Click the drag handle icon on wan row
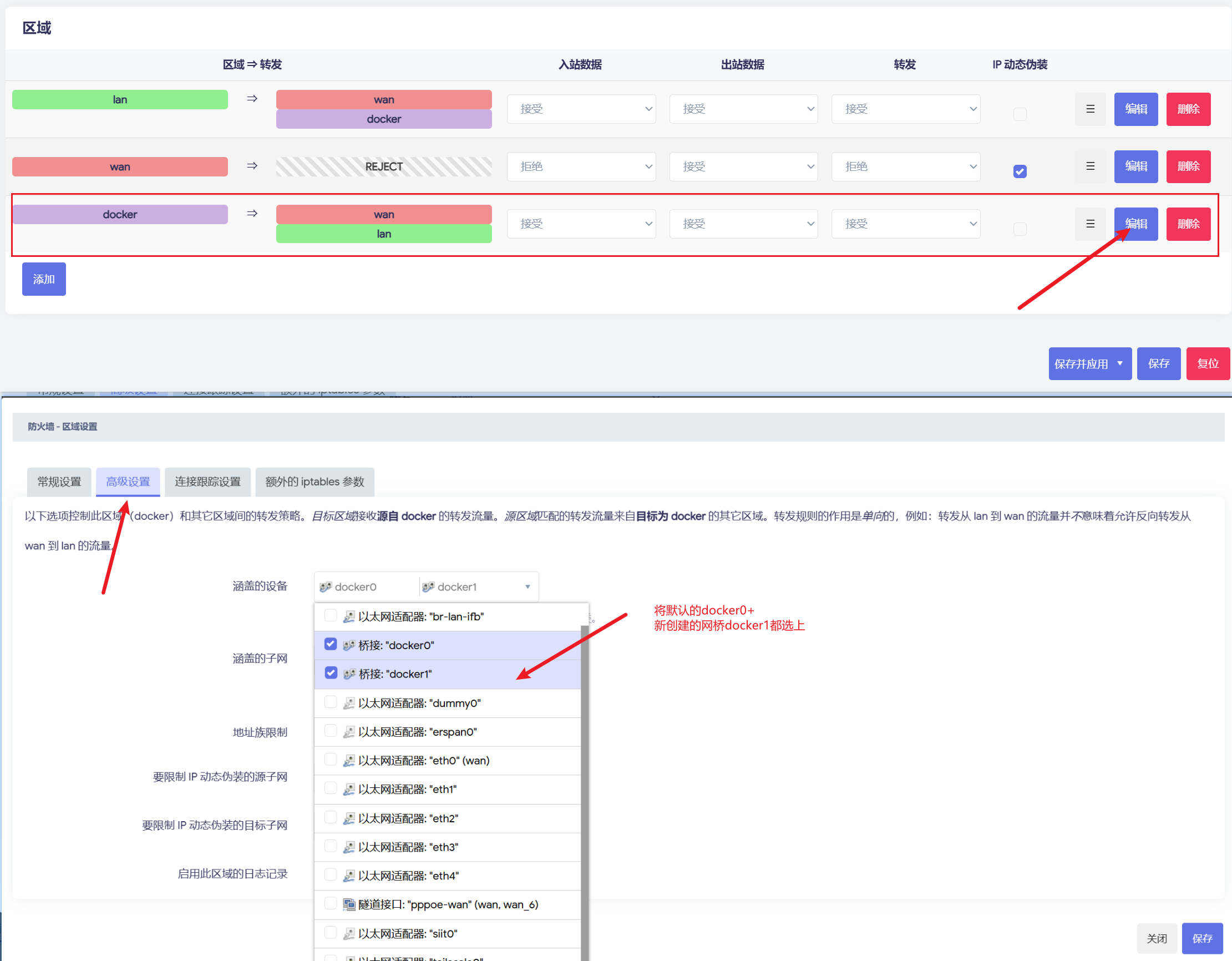This screenshot has width=1232, height=961. tap(1090, 166)
